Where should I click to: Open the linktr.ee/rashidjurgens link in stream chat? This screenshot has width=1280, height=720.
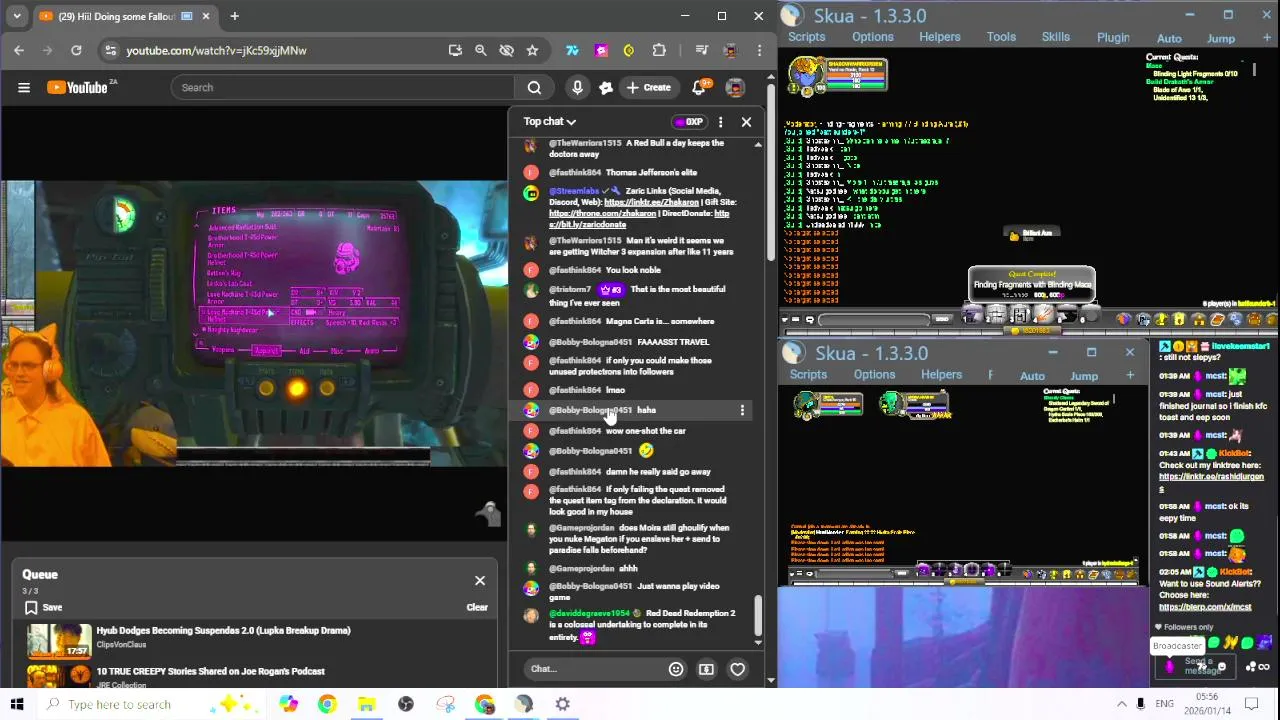(1211, 481)
